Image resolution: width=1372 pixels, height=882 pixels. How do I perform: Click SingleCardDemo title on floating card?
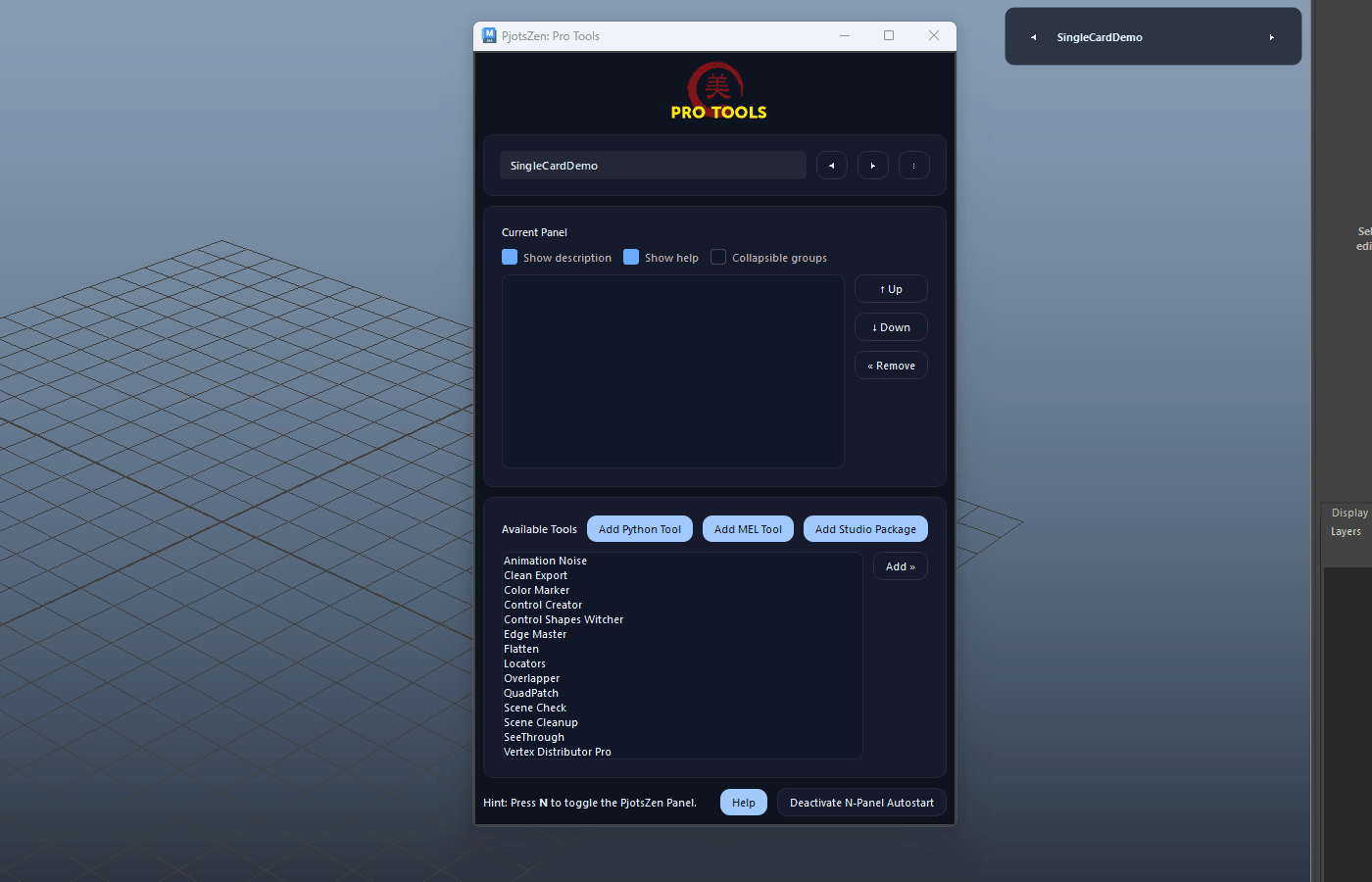[x=1100, y=37]
